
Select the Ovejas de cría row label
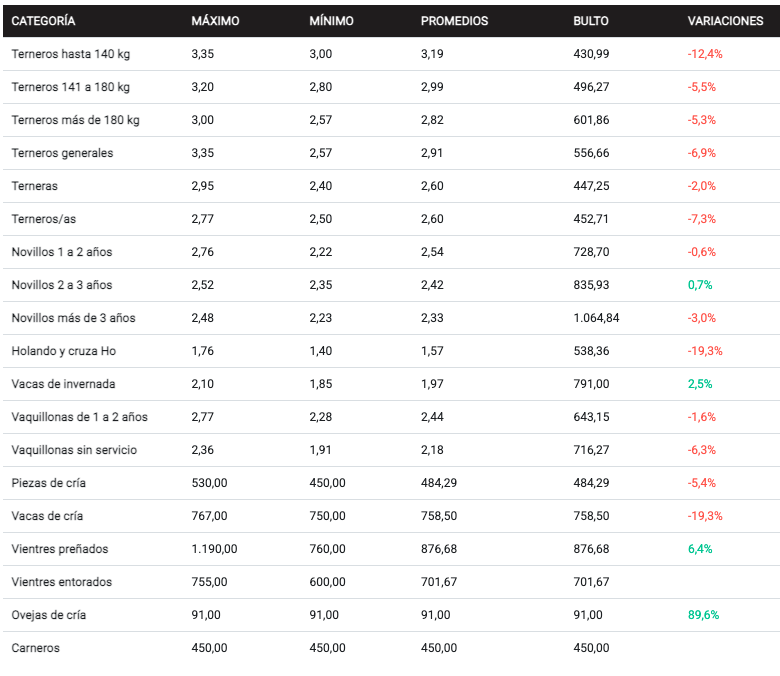coord(49,615)
